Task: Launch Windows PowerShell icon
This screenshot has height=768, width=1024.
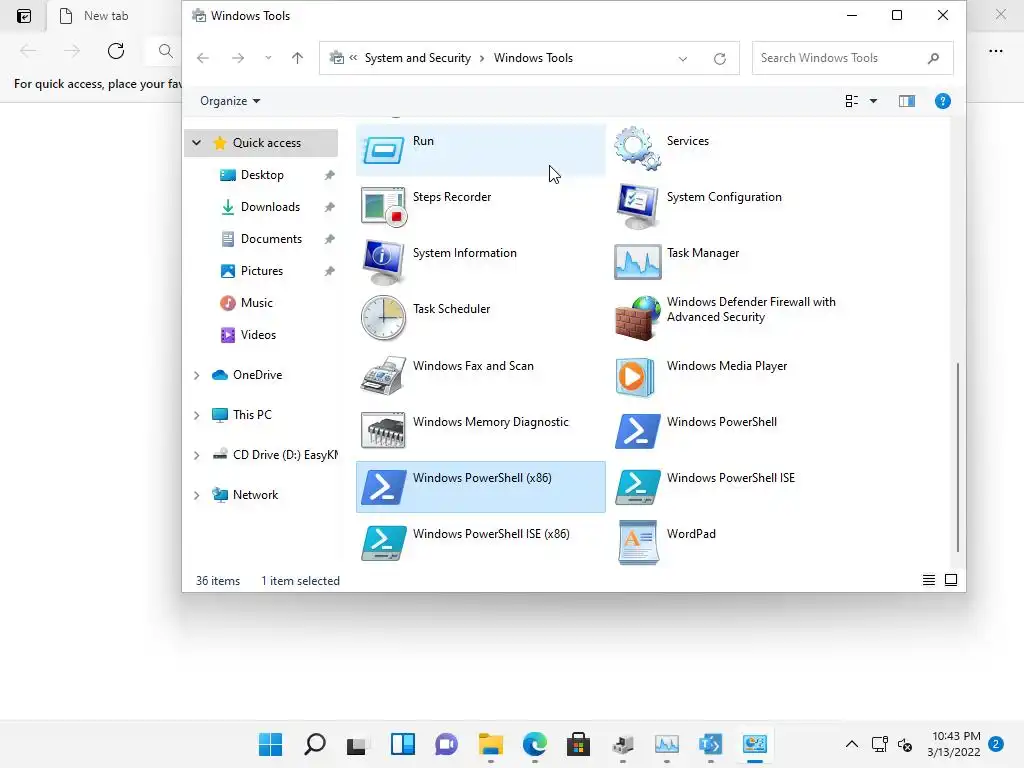Action: pos(637,431)
